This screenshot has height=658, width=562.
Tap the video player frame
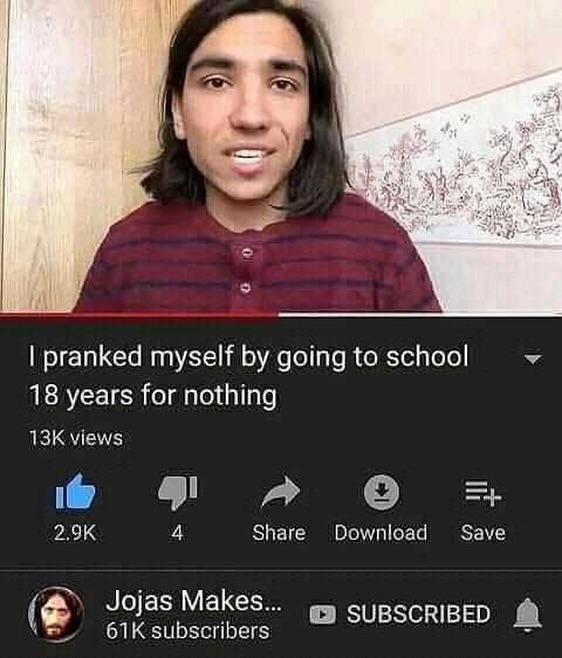(x=281, y=156)
